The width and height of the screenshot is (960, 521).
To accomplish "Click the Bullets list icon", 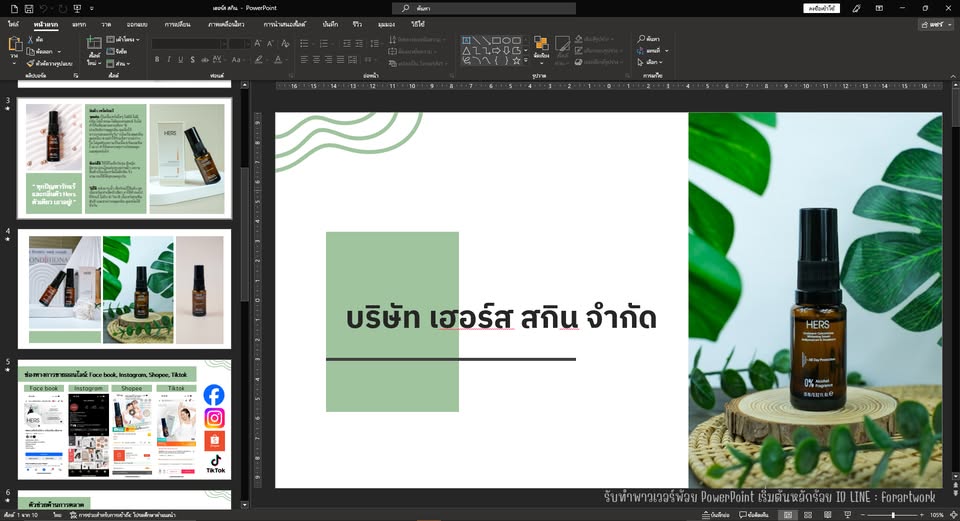I will tap(304, 43).
